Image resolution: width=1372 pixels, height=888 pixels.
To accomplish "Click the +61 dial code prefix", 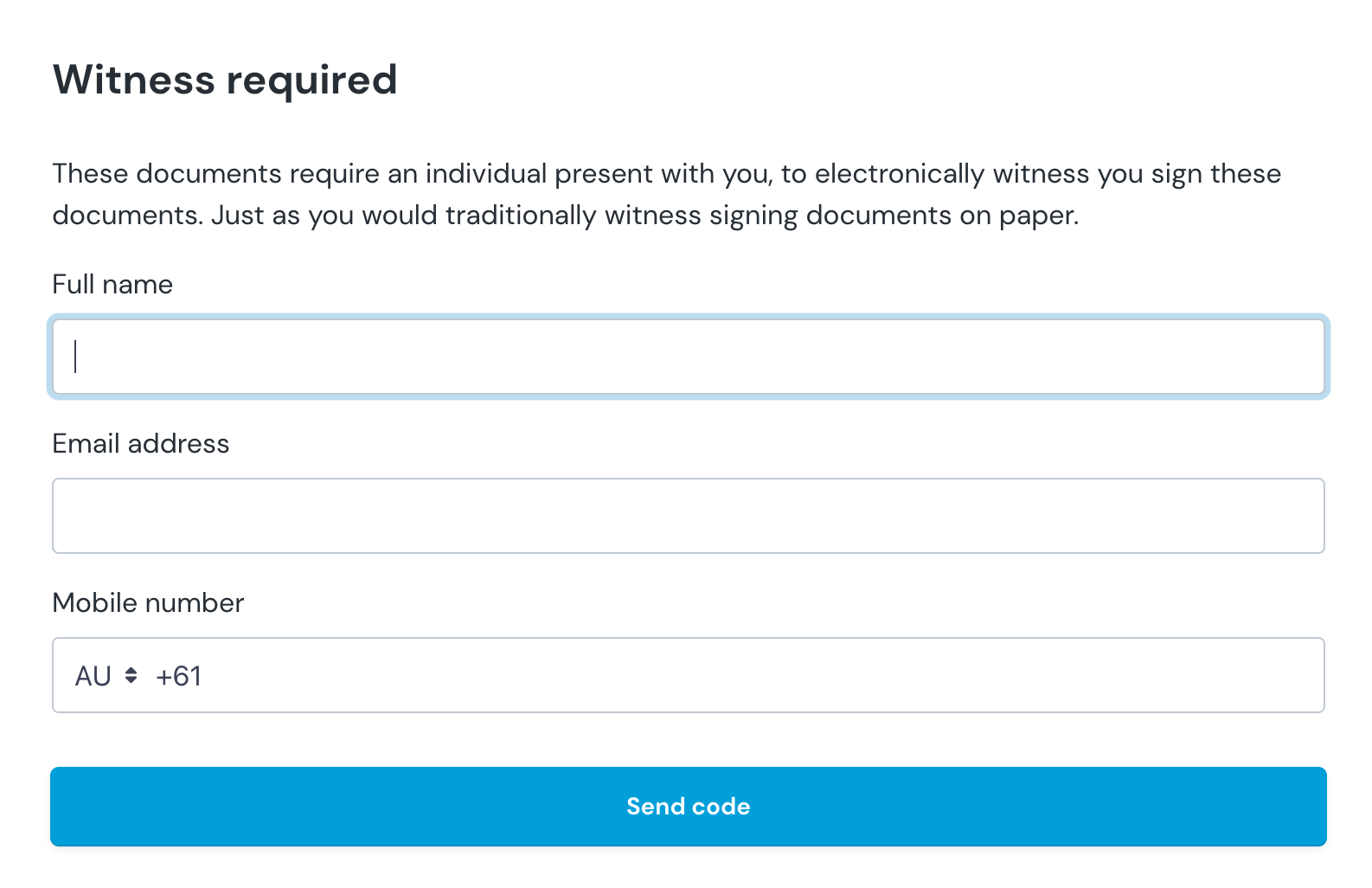I will pos(178,676).
